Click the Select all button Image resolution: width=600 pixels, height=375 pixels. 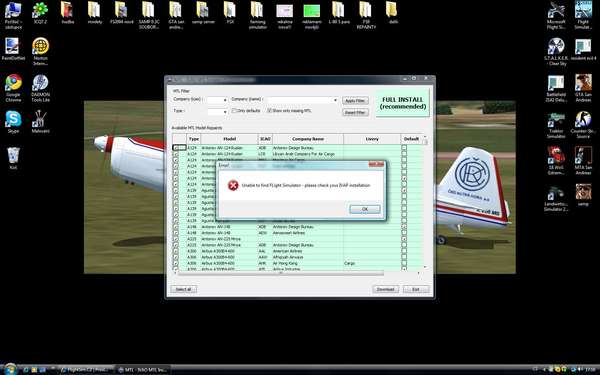coord(184,289)
